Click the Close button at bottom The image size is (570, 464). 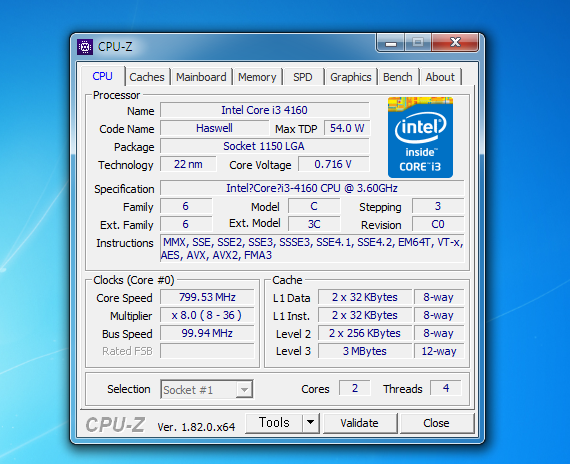point(436,423)
